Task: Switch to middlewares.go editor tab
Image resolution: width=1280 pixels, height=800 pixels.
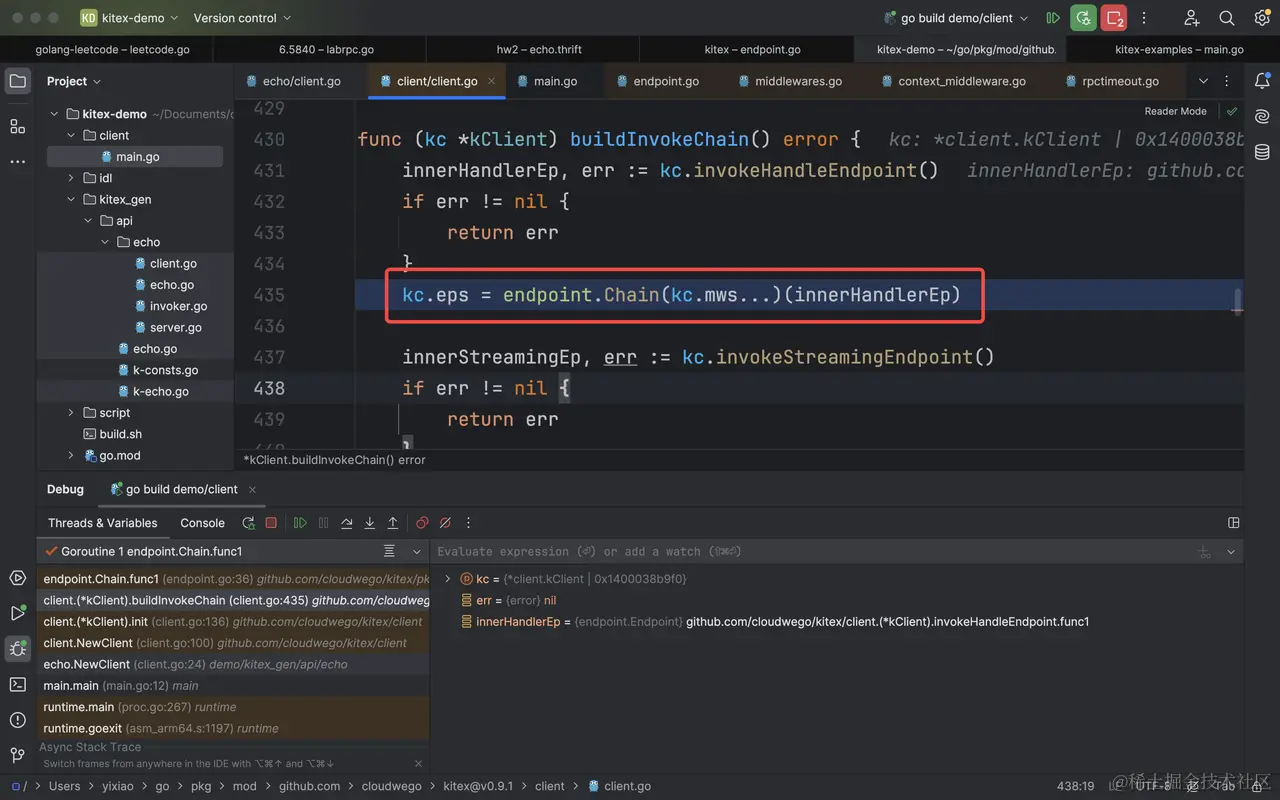Action: point(790,81)
